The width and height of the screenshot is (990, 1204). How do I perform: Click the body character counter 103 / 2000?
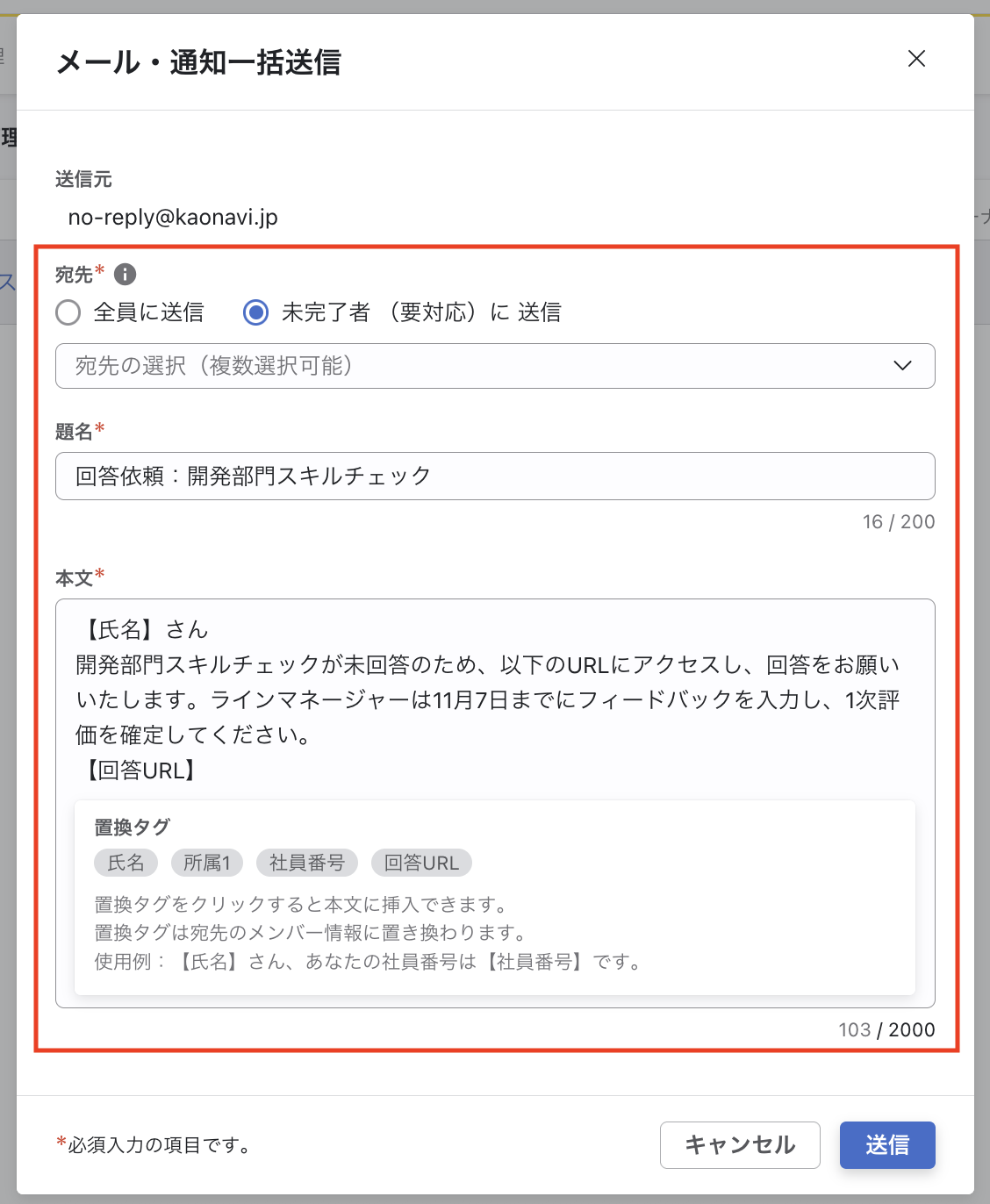[886, 1030]
